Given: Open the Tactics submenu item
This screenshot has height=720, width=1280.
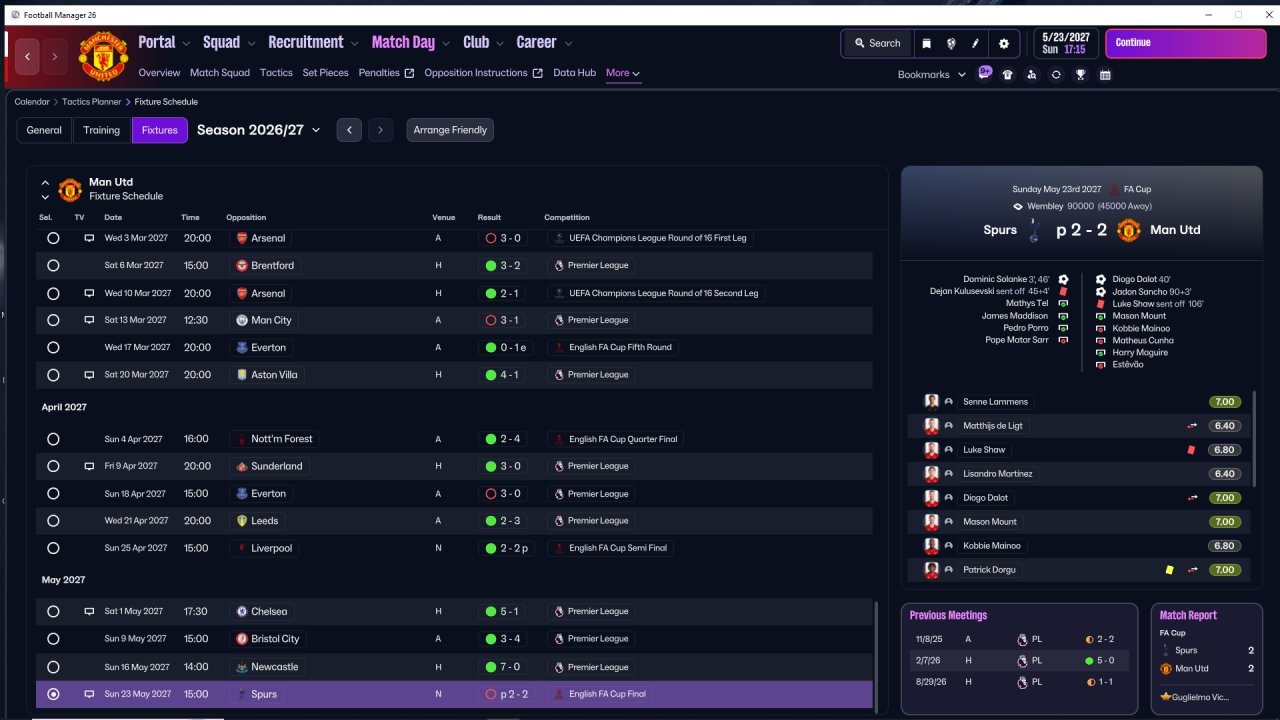Looking at the screenshot, I should 276,73.
